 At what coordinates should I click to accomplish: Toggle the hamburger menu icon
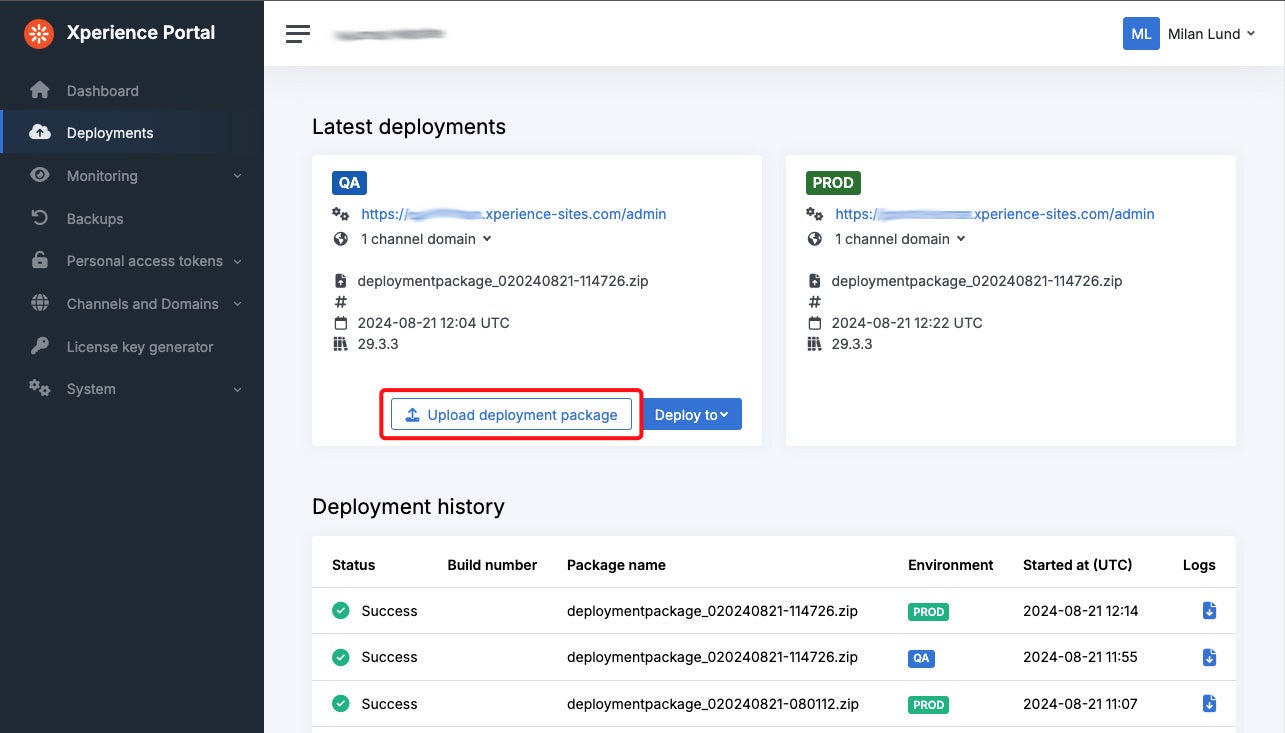click(x=298, y=34)
